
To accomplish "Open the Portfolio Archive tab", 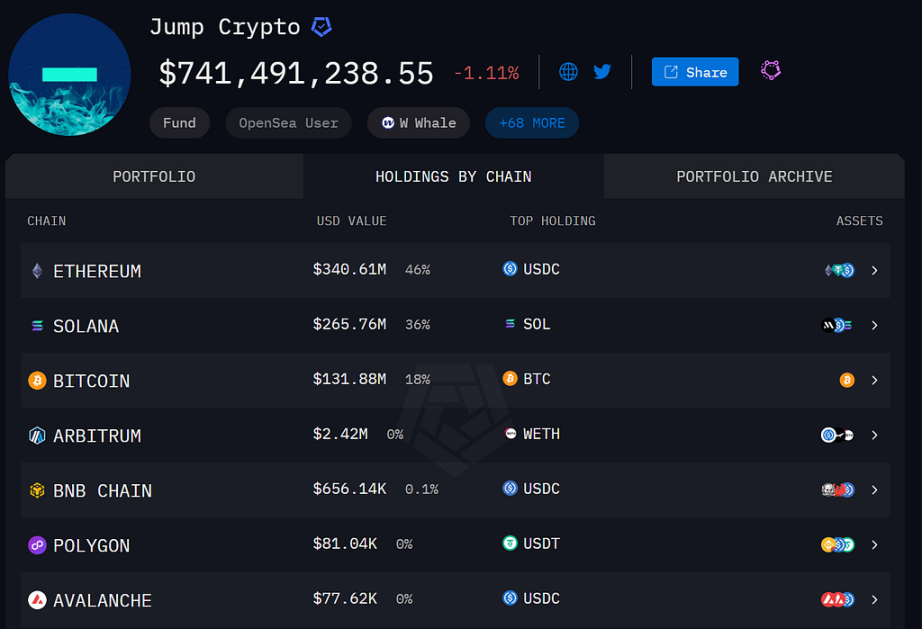I will (x=754, y=177).
